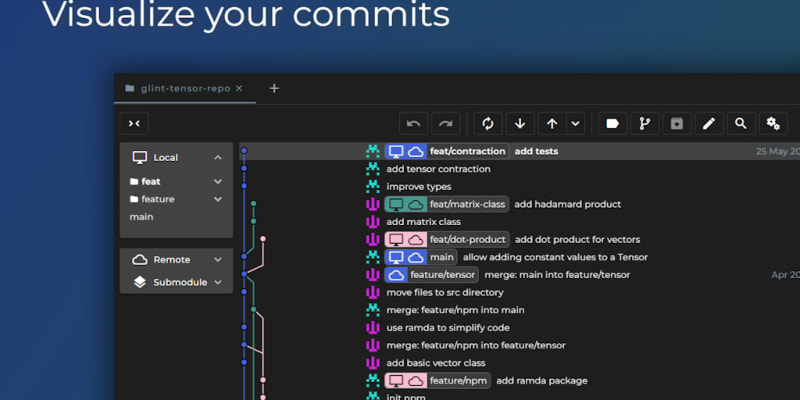Click graph node of 'add hadamard product' commit
The image size is (800, 400).
[x=254, y=204]
